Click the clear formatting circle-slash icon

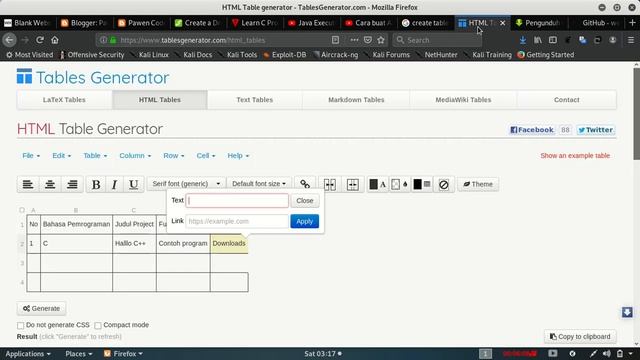point(444,184)
